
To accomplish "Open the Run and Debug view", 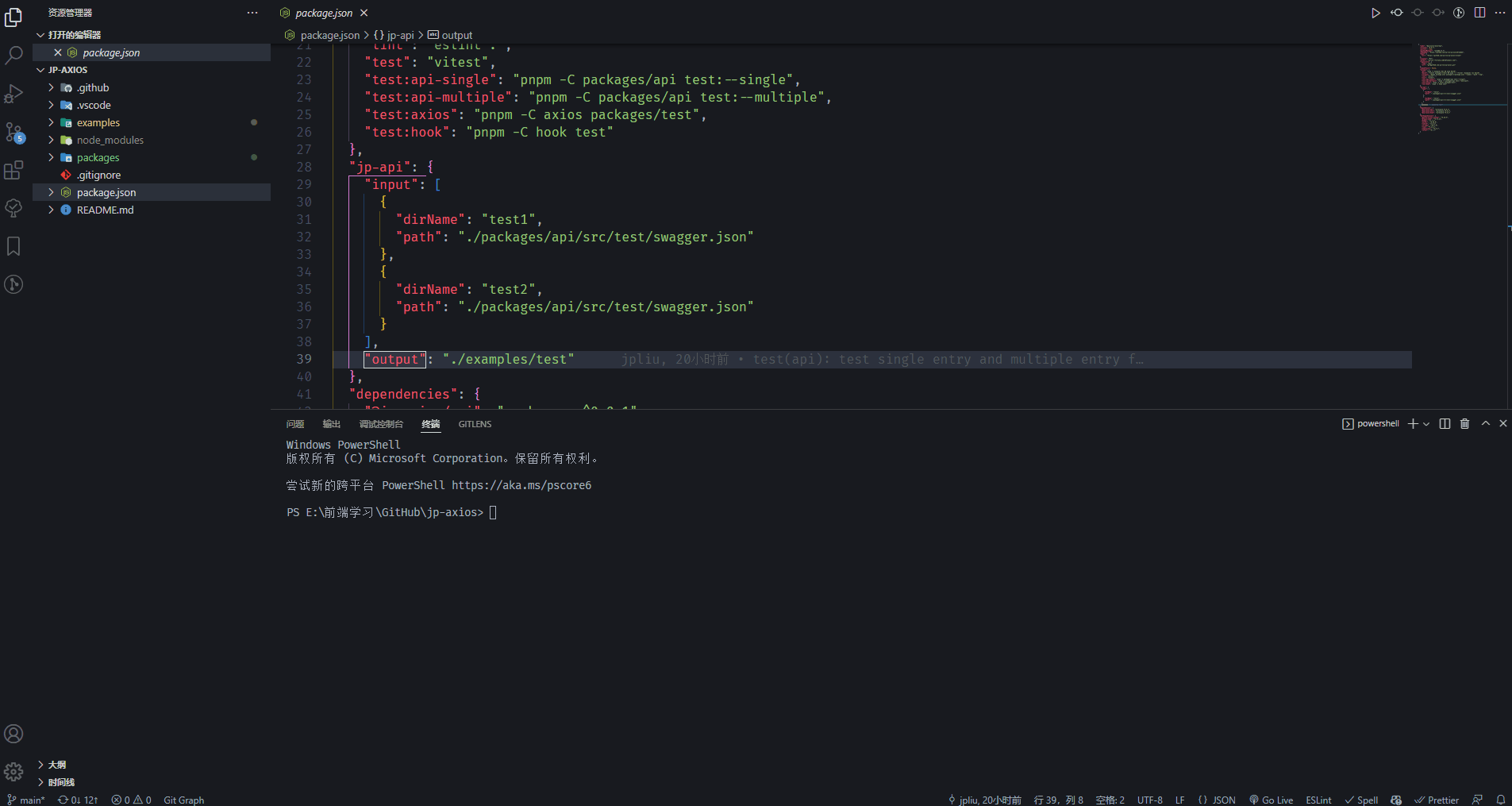I will (14, 93).
